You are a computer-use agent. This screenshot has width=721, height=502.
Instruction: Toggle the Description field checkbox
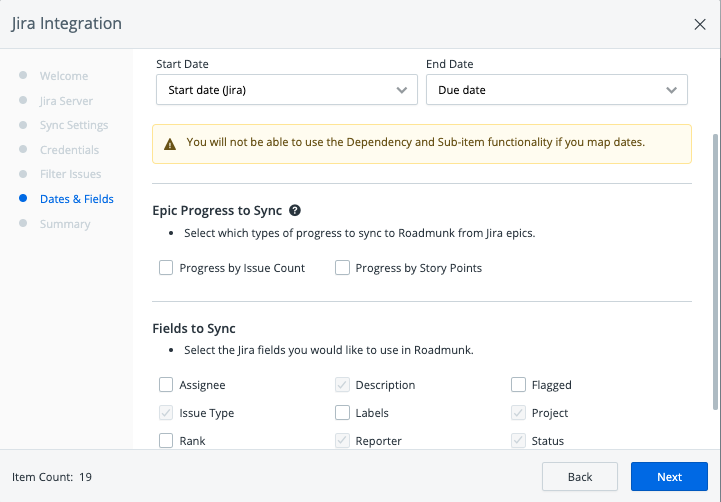coord(342,384)
